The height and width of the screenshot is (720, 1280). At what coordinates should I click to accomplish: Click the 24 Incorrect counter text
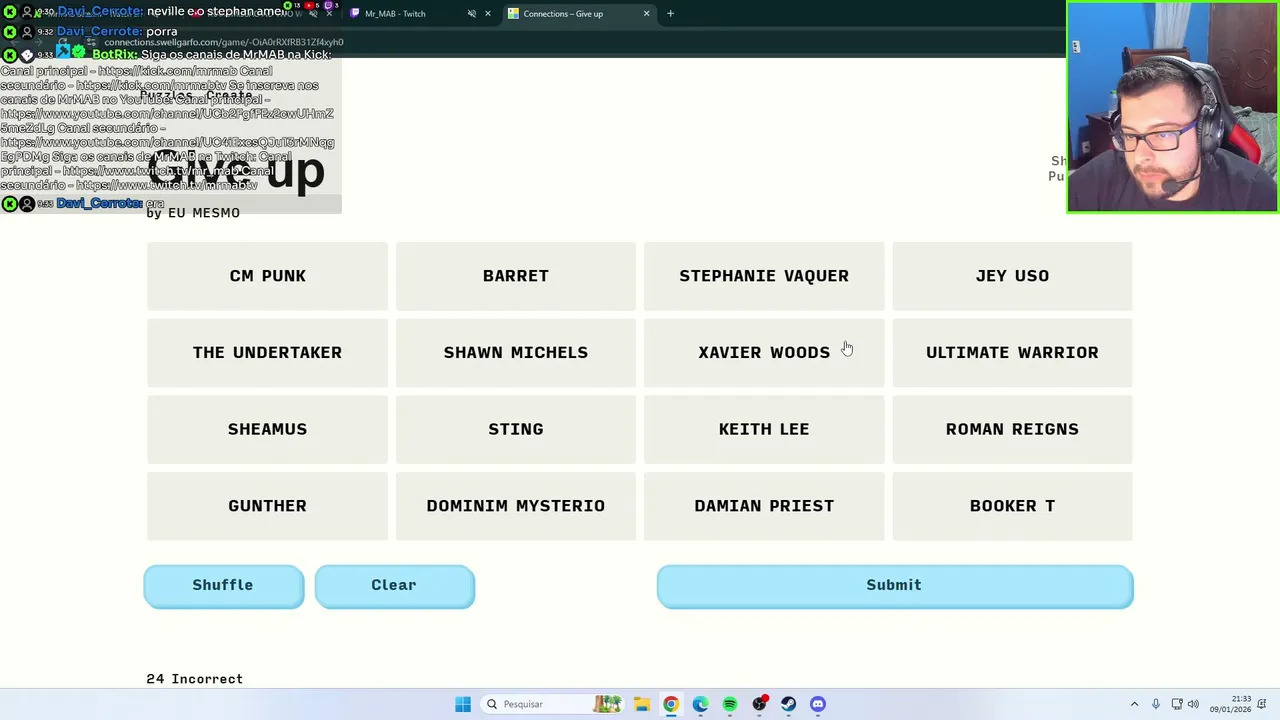click(x=194, y=679)
